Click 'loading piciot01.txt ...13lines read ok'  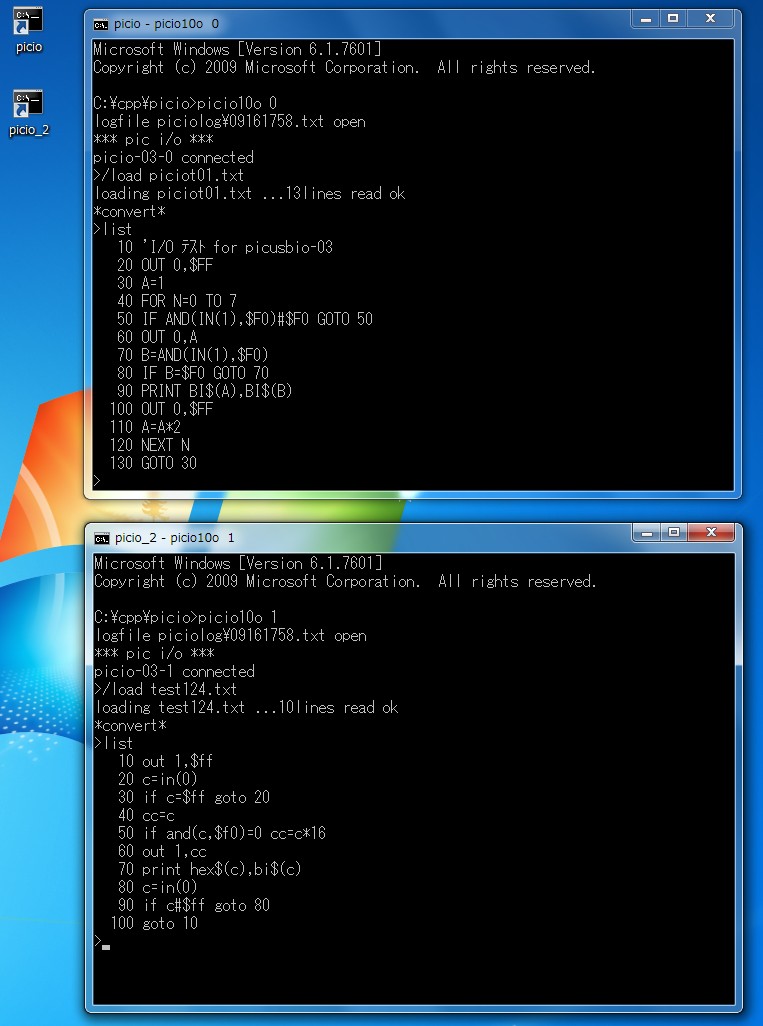click(250, 194)
